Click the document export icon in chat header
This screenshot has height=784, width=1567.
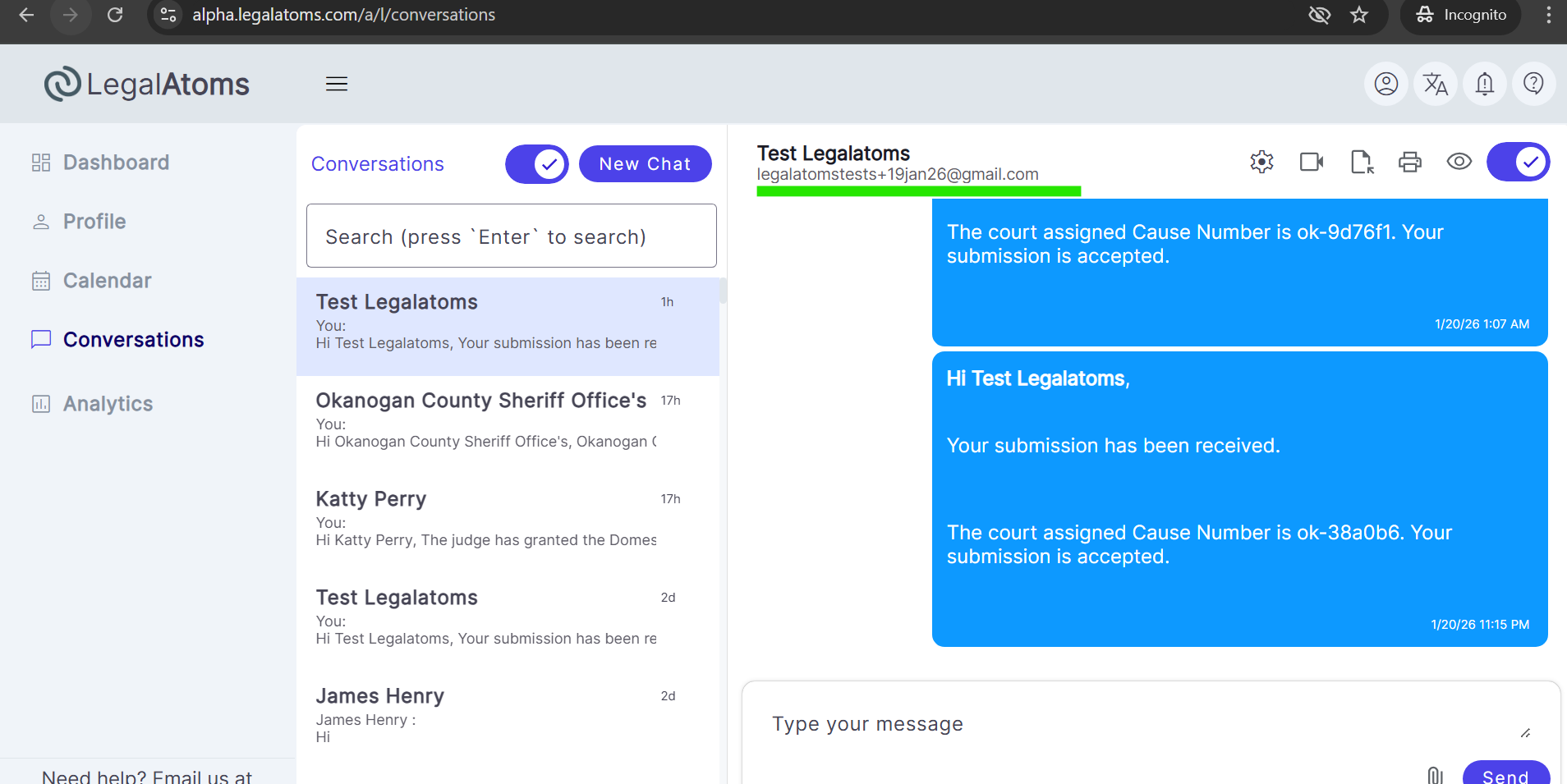pos(1362,162)
